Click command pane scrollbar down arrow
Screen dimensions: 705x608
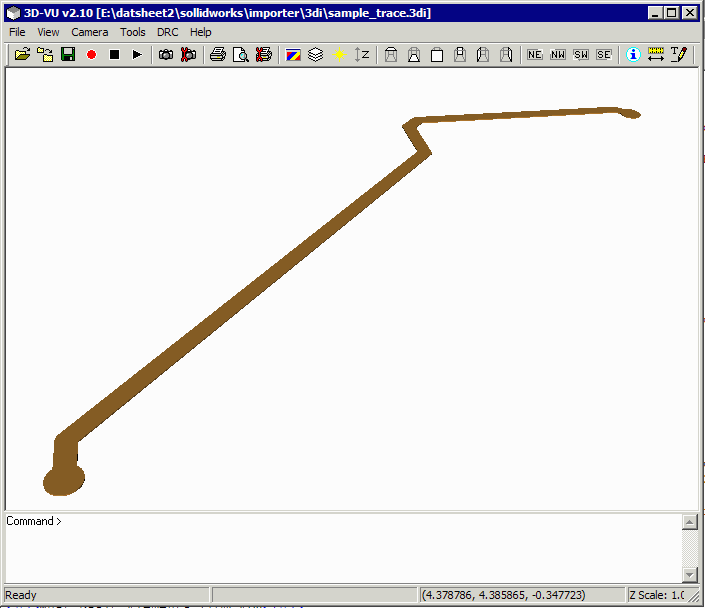pos(689,575)
